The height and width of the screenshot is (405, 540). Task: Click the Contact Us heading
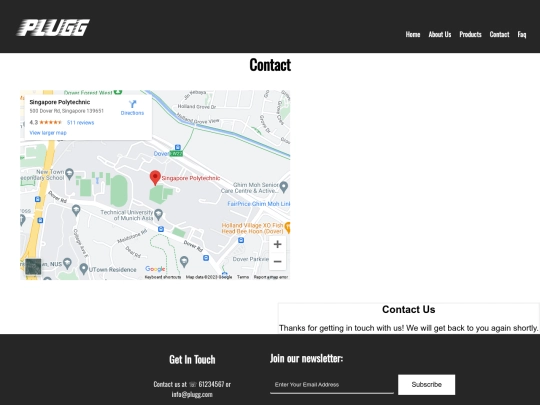point(408,309)
